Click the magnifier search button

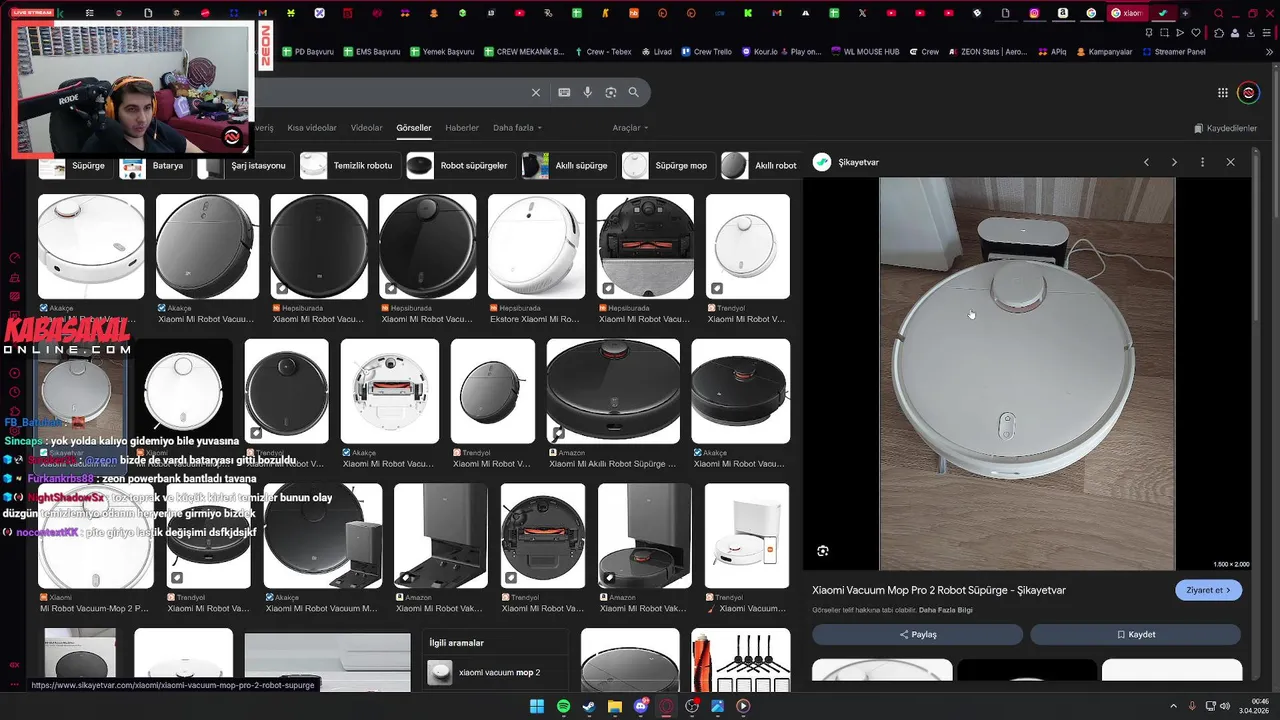point(634,92)
